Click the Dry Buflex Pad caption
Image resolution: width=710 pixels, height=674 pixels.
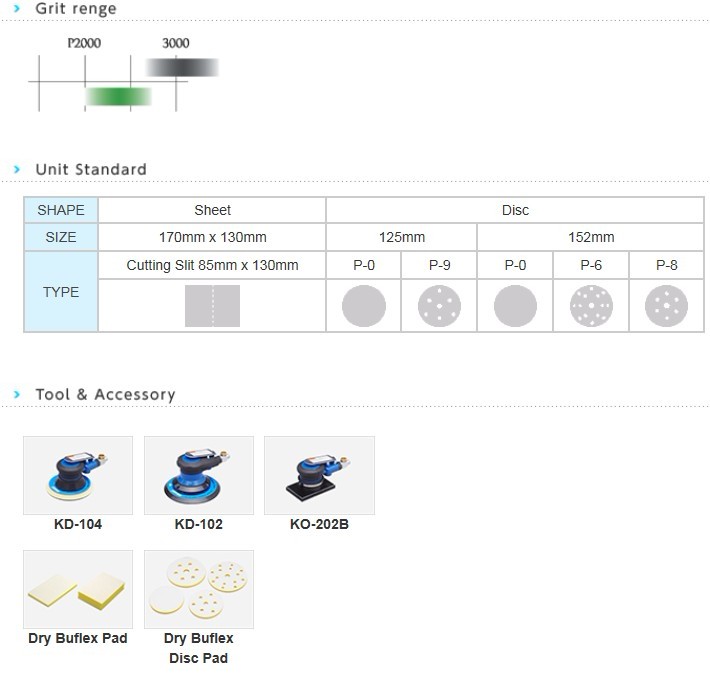(78, 638)
